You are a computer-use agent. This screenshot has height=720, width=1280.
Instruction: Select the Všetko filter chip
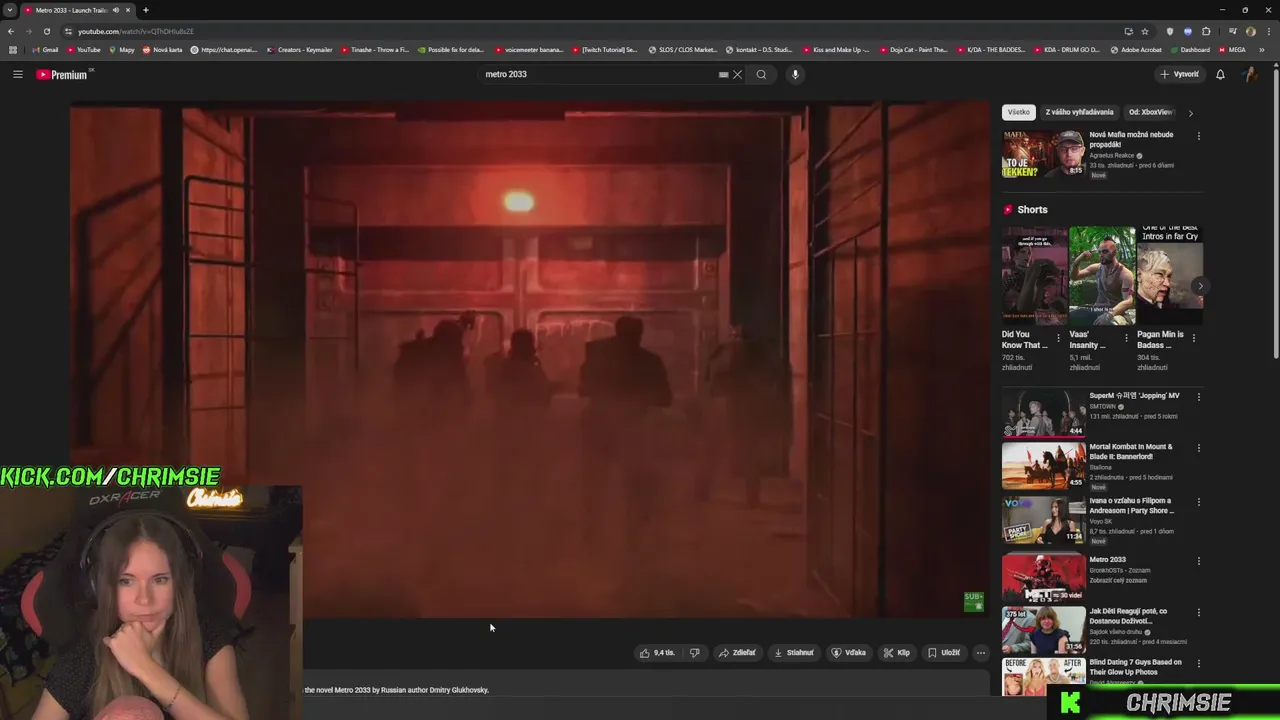(1019, 112)
